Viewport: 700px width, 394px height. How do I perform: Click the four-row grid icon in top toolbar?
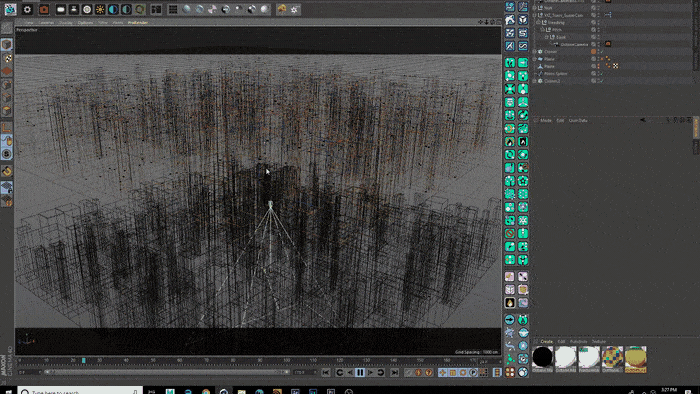(173, 9)
